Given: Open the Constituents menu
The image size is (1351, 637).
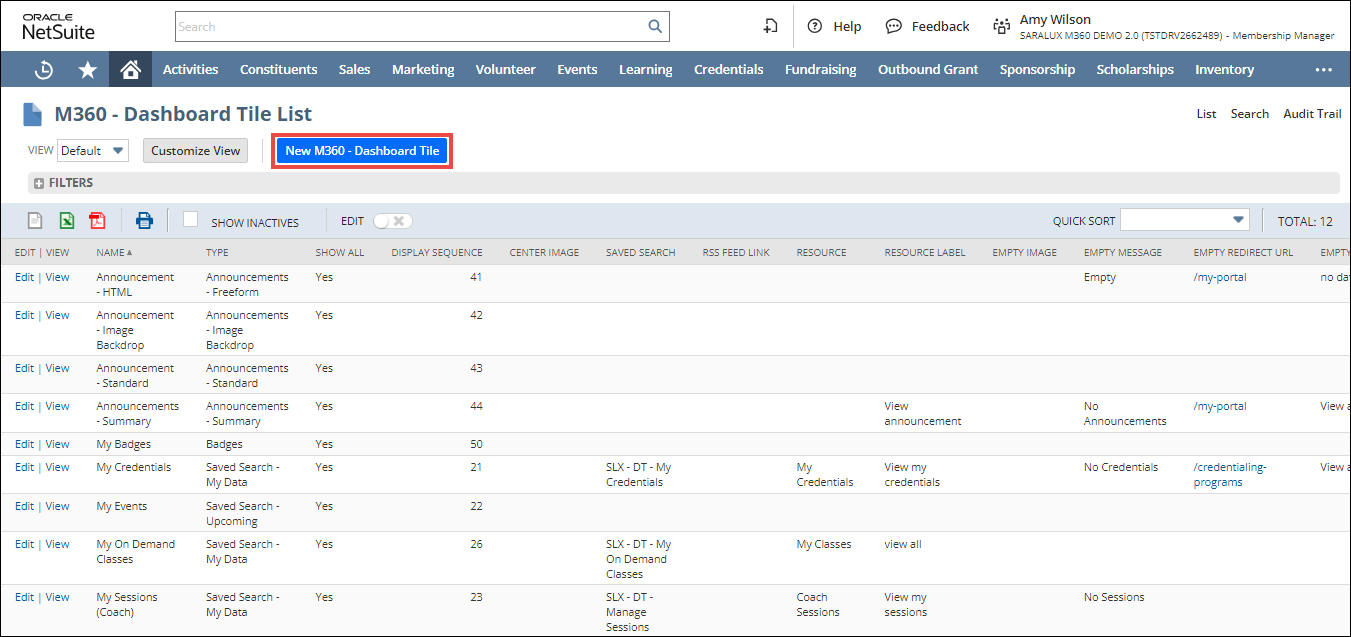Looking at the screenshot, I should pyautogui.click(x=278, y=70).
